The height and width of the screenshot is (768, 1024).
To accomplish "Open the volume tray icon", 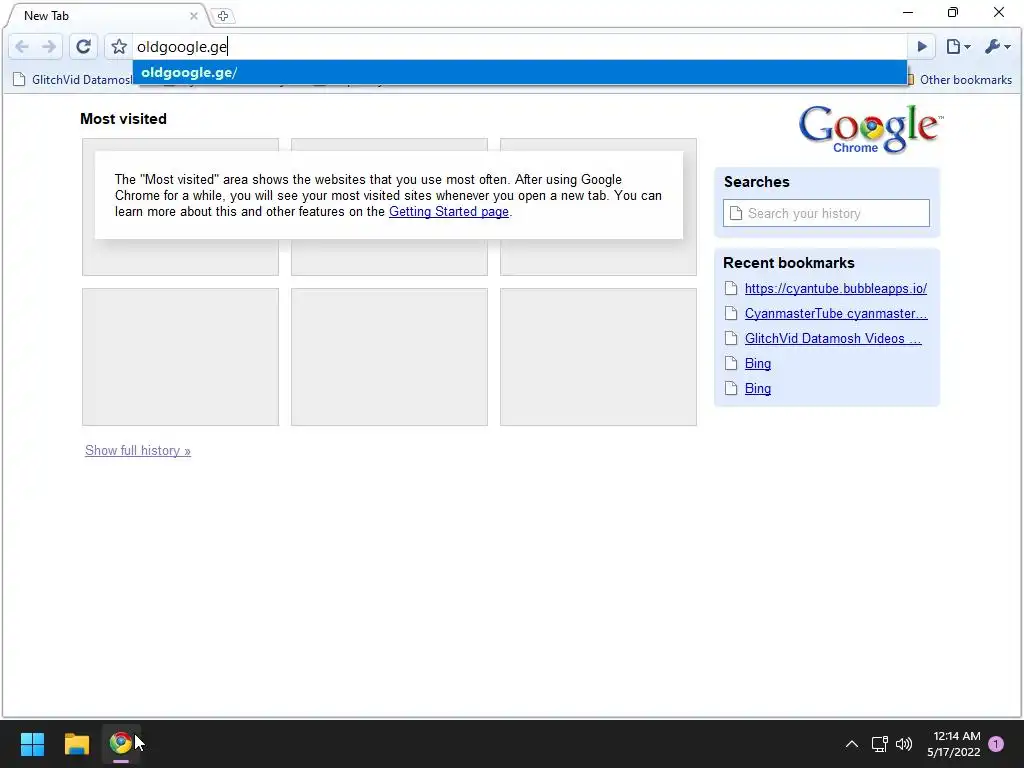I will click(904, 744).
